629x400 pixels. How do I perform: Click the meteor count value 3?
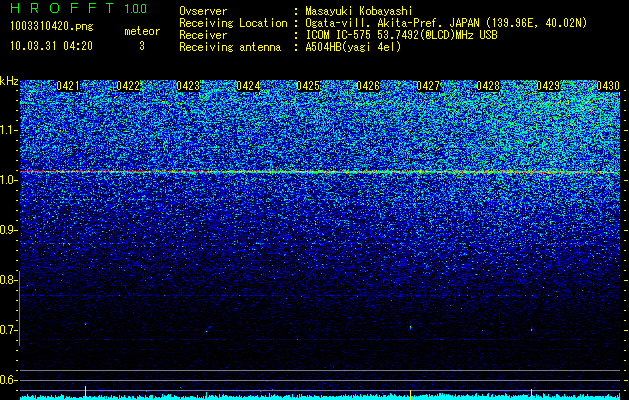[x=142, y=46]
